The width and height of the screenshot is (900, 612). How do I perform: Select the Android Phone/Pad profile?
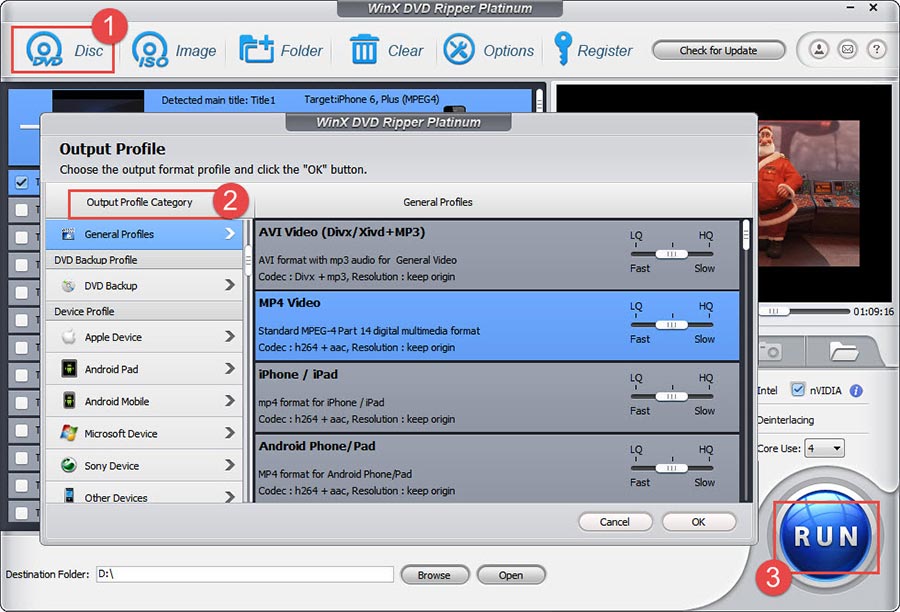click(497, 469)
